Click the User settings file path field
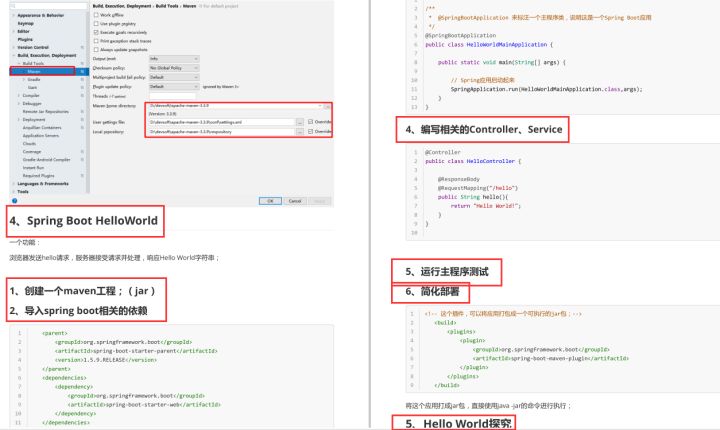This screenshot has width=720, height=430. pyautogui.click(x=221, y=122)
